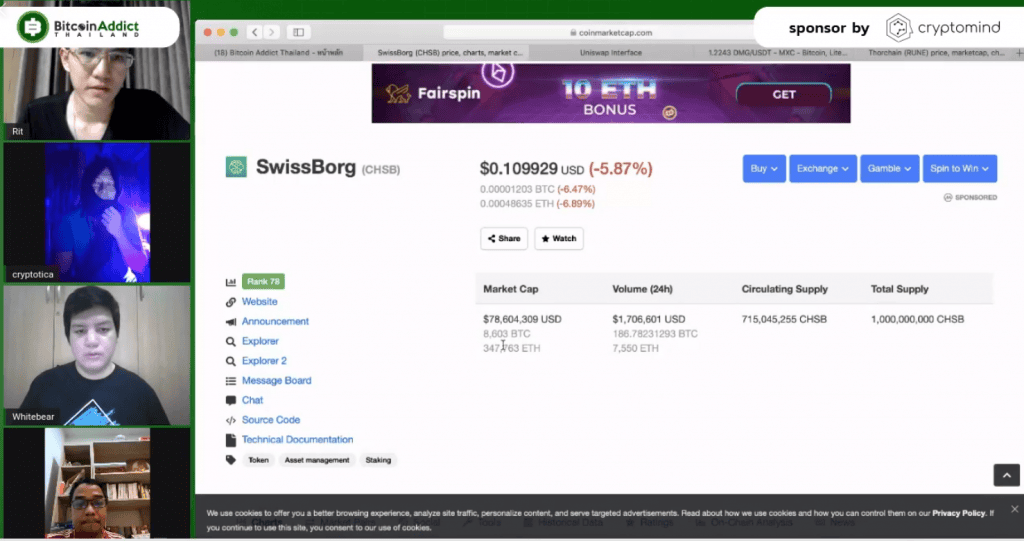The width and height of the screenshot is (1024, 541).
Task: Open the Explorer 2 link
Action: [264, 361]
